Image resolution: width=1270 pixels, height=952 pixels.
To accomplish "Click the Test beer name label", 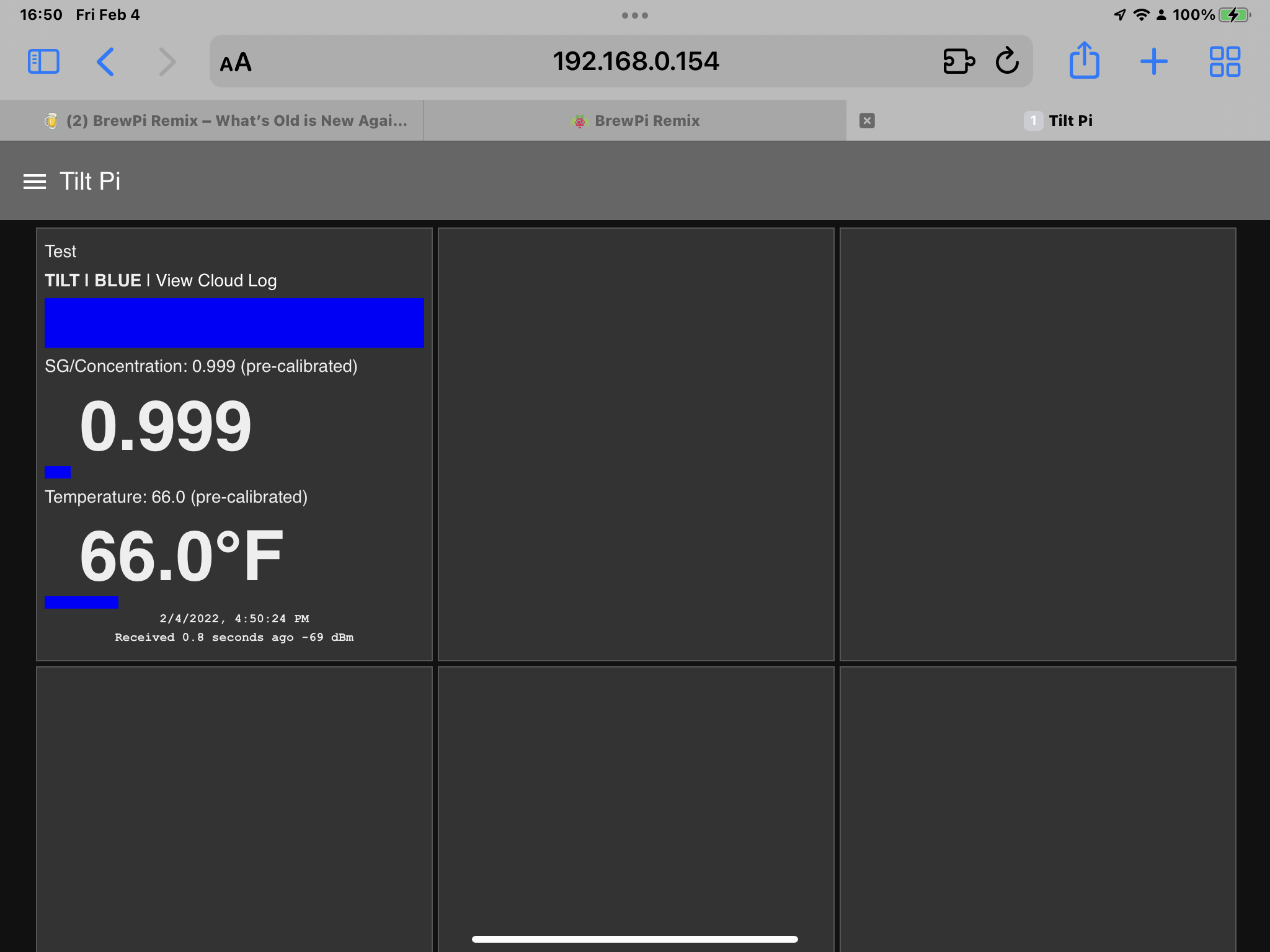I will 60,251.
